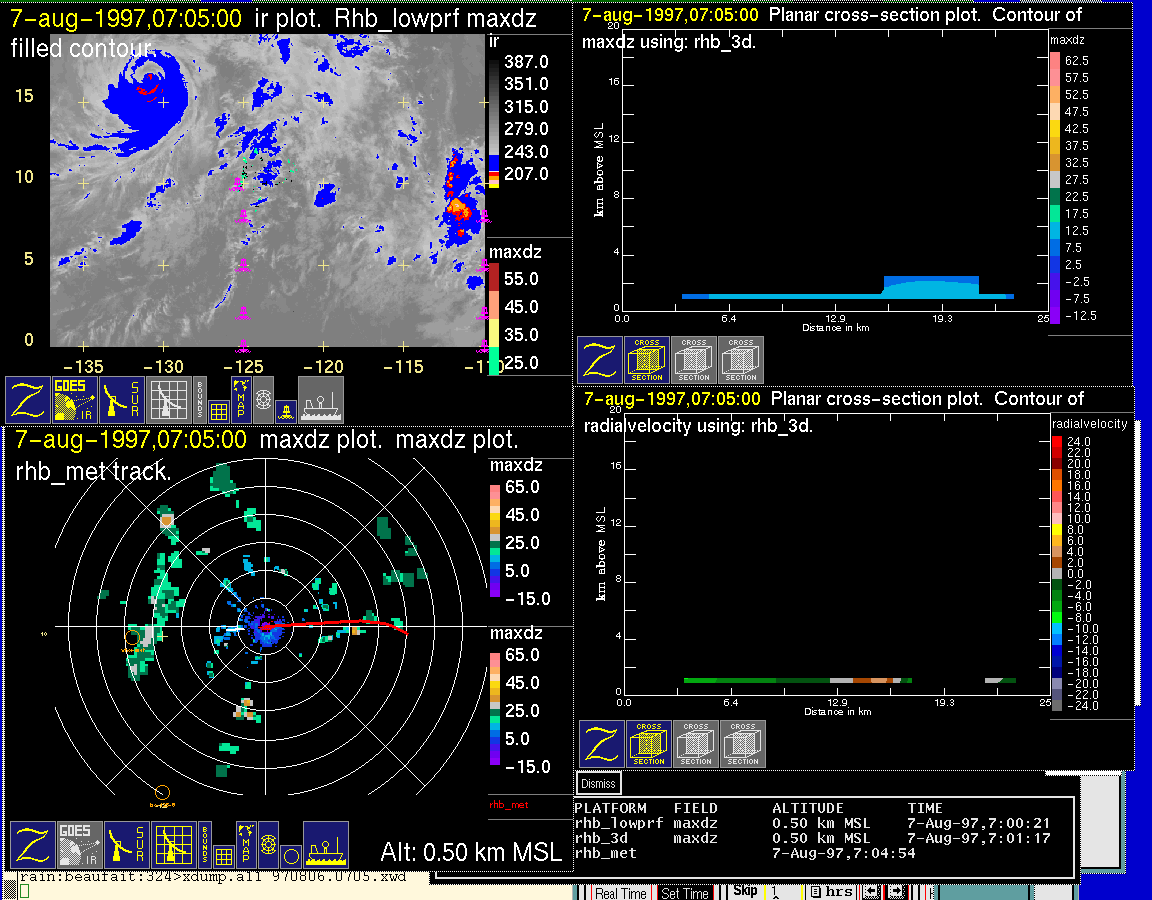Select the grayed GOES IR icon in the maxdz window
This screenshot has height=900, width=1152.
point(79,845)
